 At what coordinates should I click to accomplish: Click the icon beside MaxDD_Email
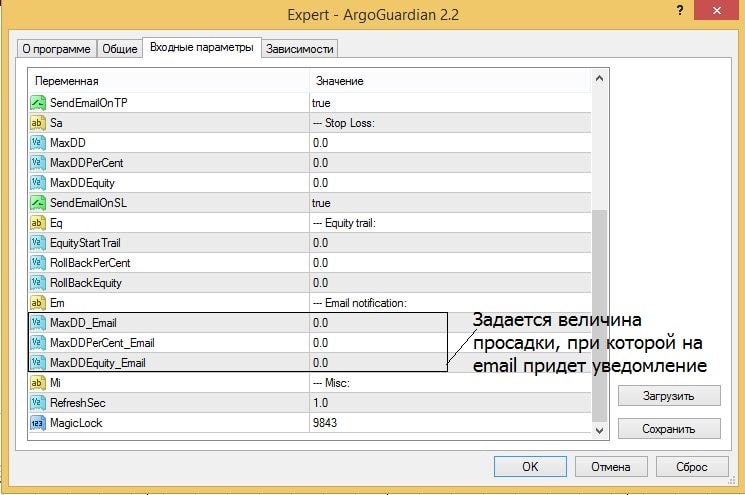(x=38, y=323)
